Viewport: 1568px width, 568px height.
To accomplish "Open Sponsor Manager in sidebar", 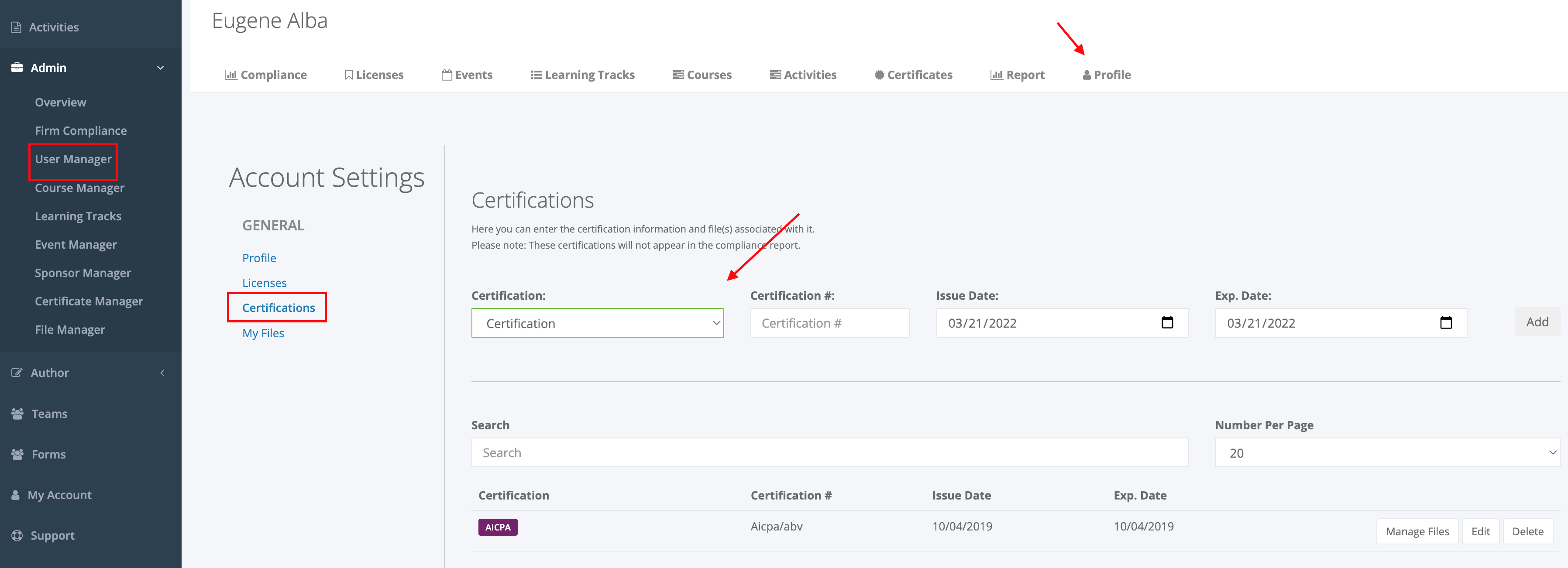I will point(83,273).
